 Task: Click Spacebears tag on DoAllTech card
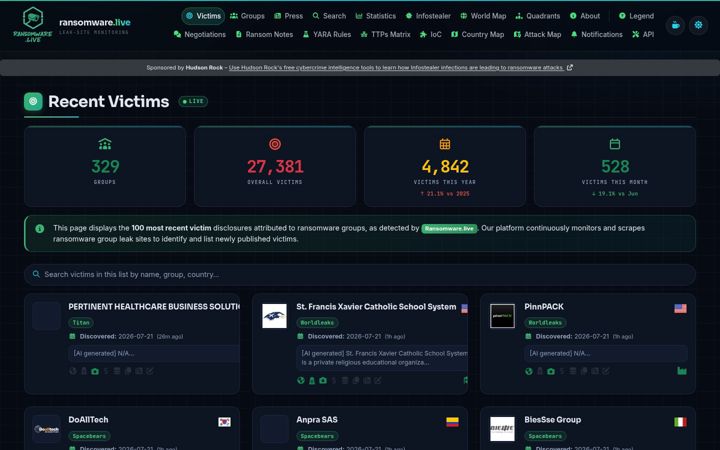pyautogui.click(x=89, y=436)
